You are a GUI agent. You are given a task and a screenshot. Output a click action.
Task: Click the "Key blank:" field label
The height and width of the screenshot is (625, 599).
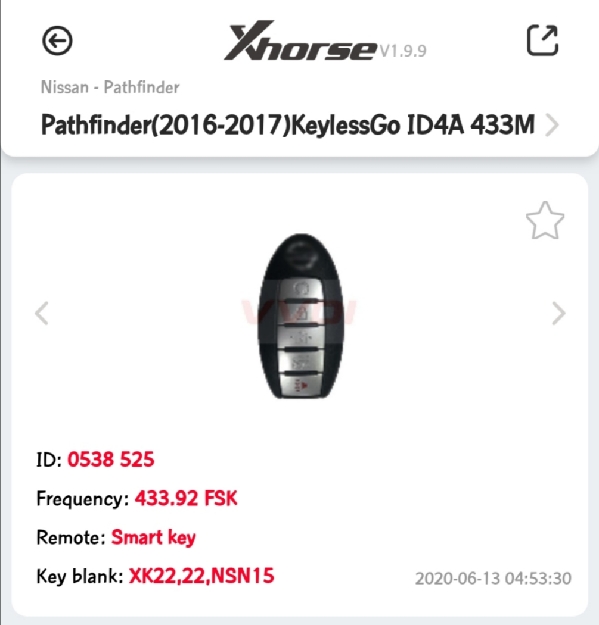pyautogui.click(x=80, y=576)
